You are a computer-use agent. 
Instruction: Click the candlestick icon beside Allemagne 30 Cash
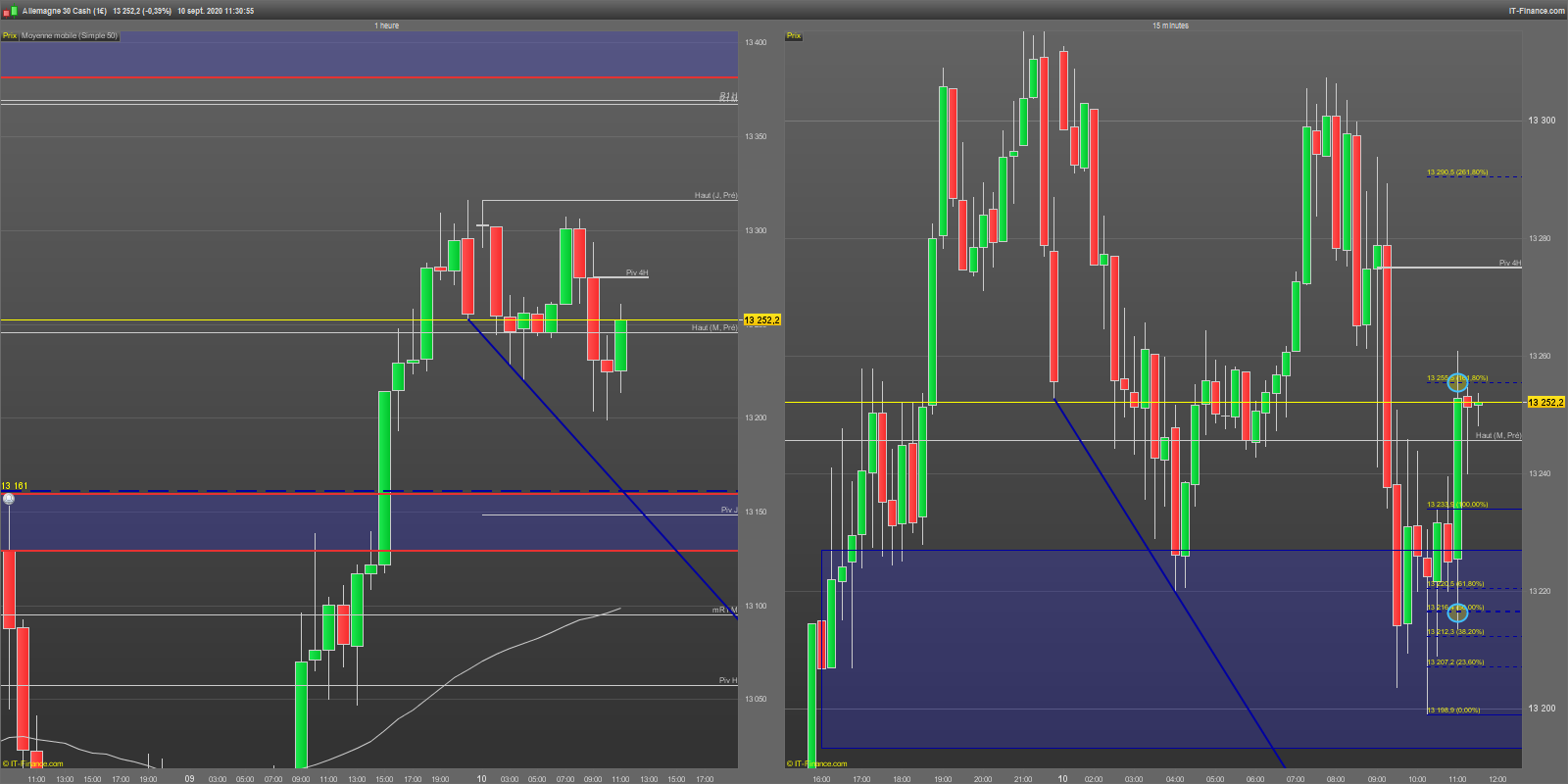point(9,11)
